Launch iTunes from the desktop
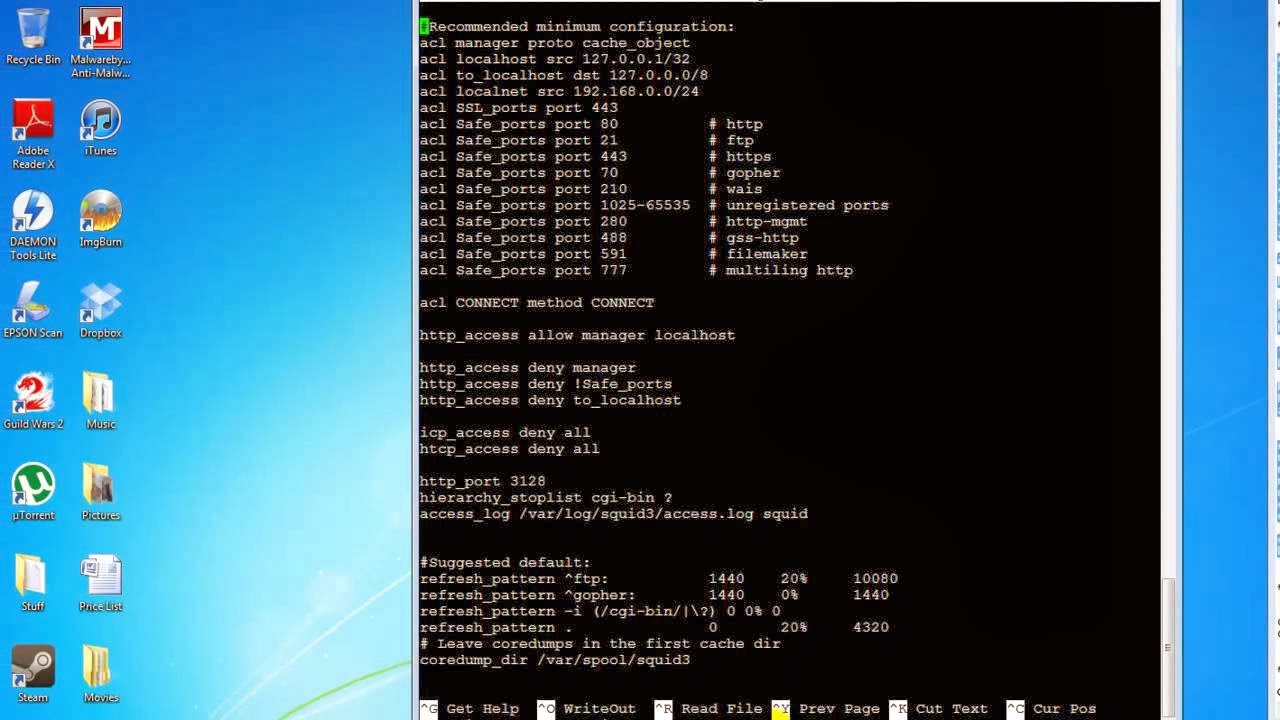Screen dimensions: 1280x720 point(100,128)
